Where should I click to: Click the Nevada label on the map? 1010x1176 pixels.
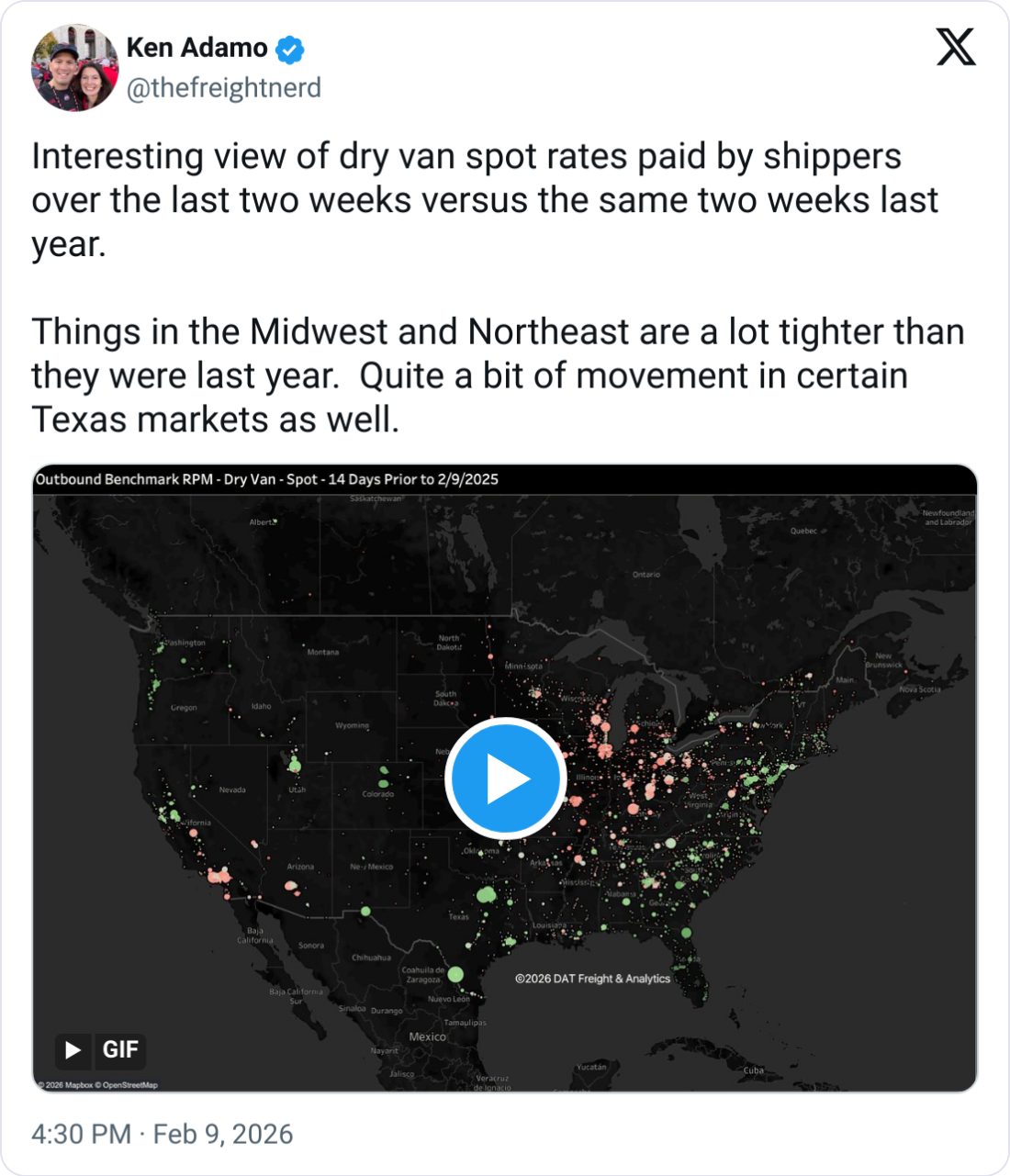[x=232, y=790]
